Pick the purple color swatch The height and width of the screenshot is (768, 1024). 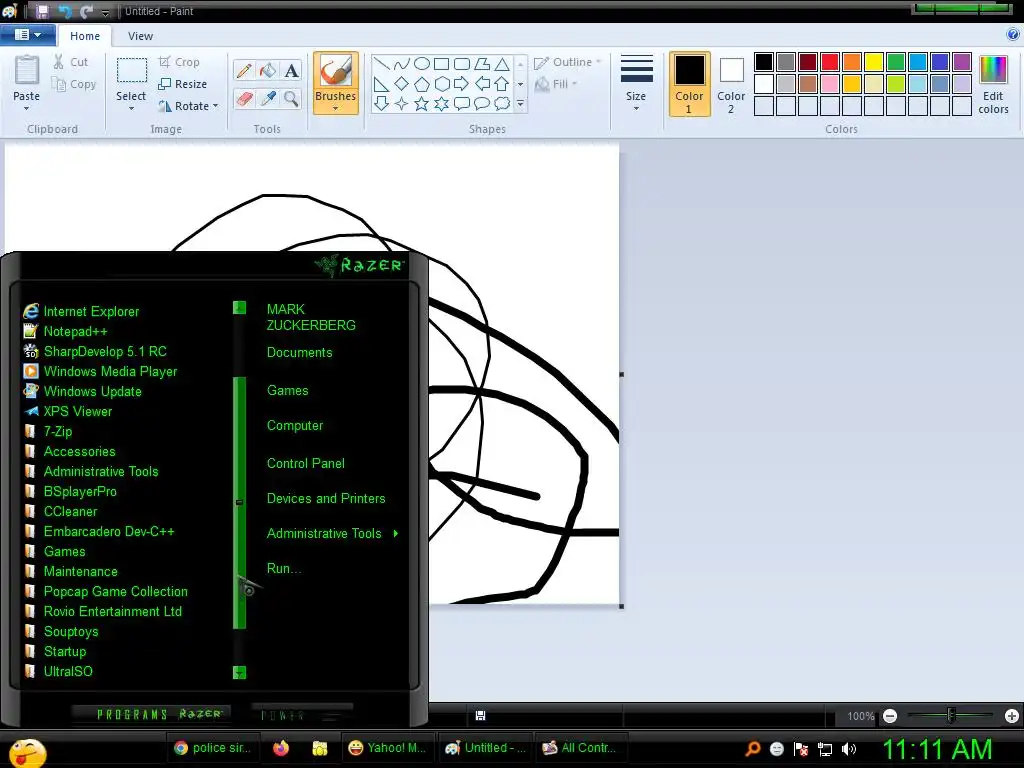click(x=962, y=62)
